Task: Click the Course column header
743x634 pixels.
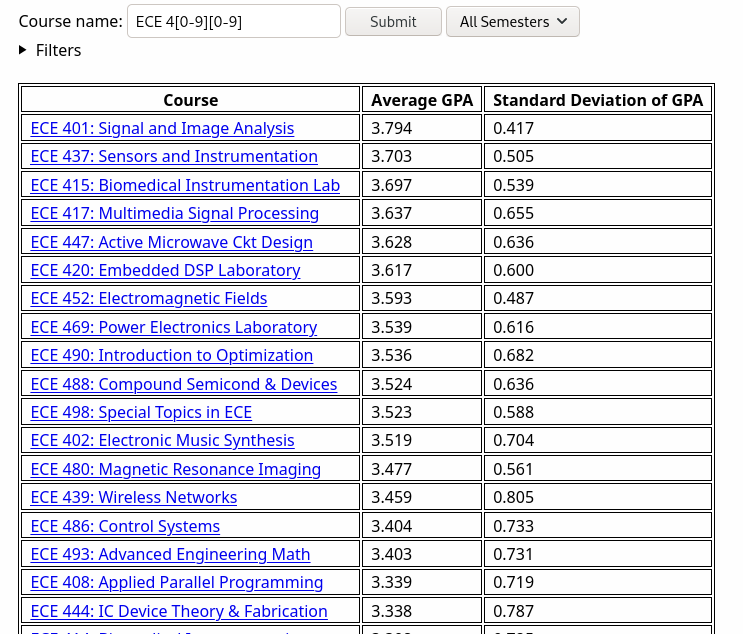Action: point(190,100)
